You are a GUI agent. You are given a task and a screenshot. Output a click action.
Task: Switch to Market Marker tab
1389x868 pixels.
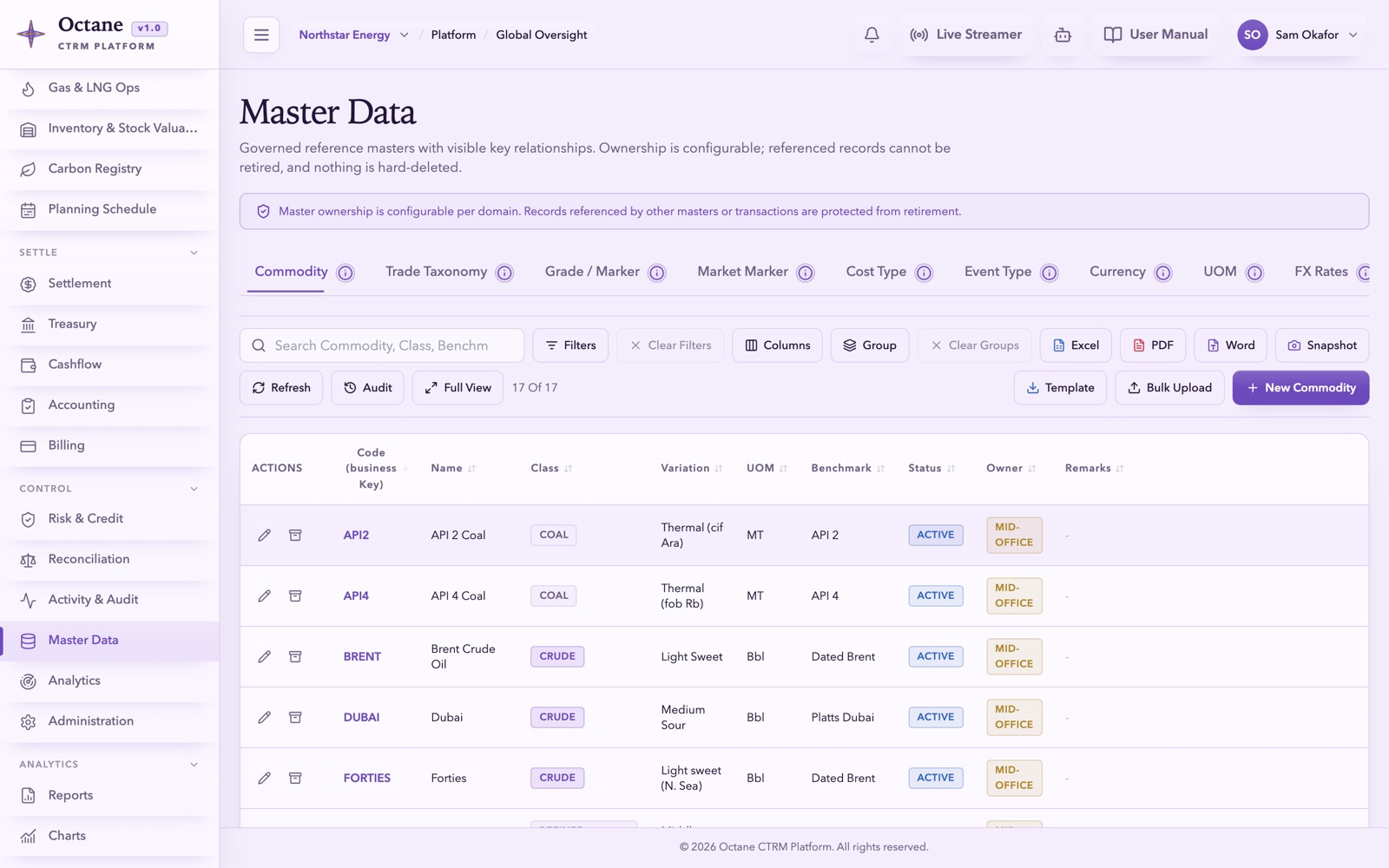click(742, 272)
